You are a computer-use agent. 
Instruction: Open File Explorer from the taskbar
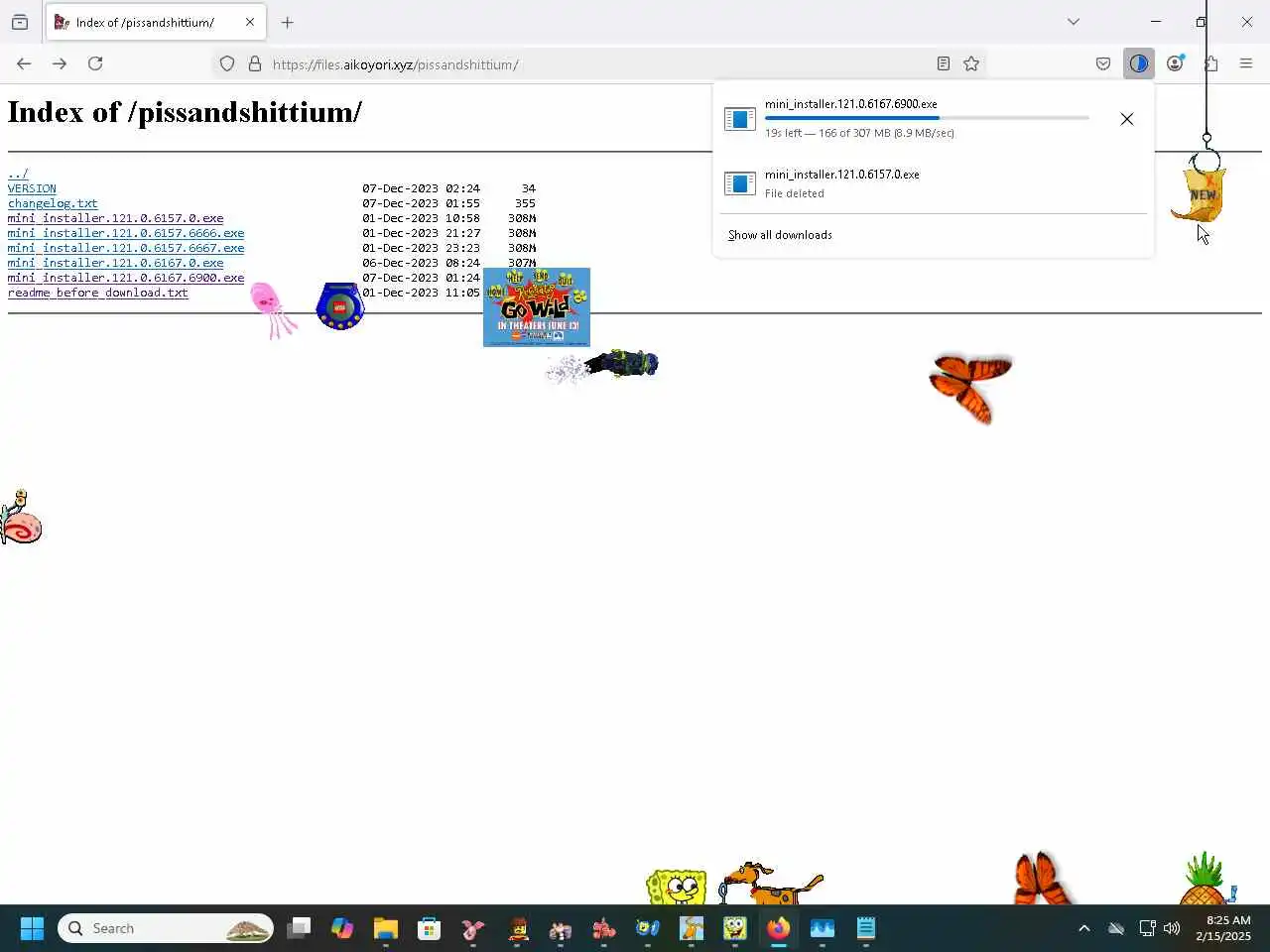386,928
